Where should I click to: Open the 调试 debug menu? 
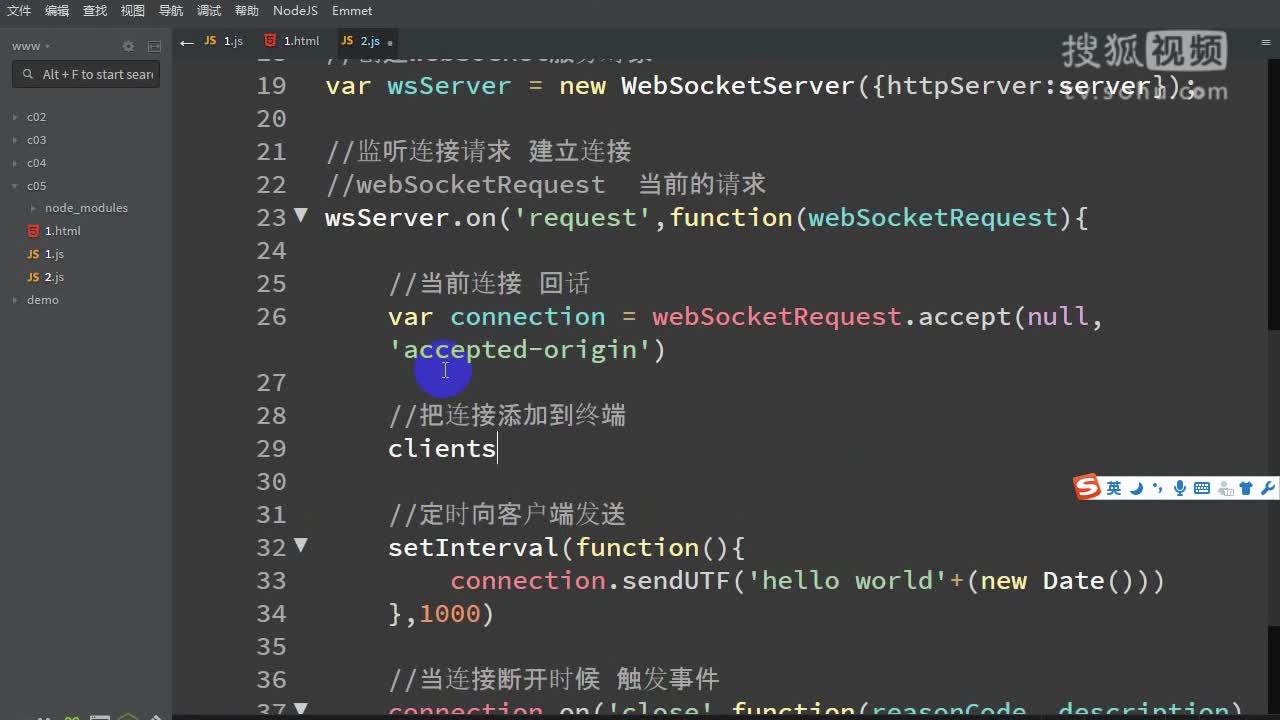(x=208, y=11)
